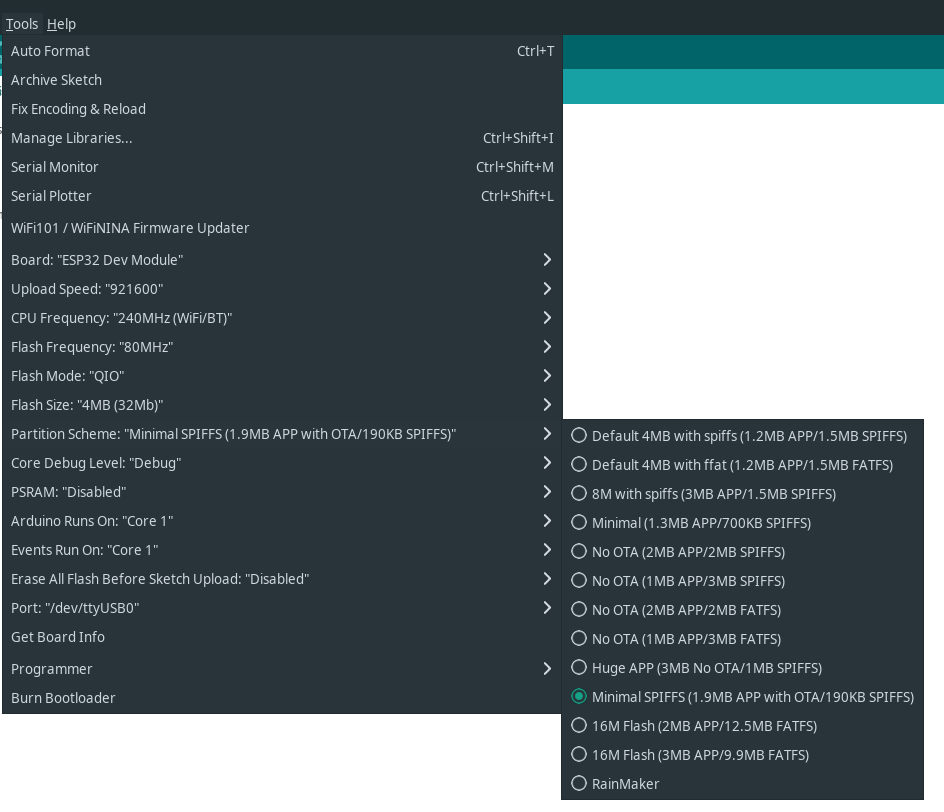Select the RainMaker partition scheme
Screen dimensions: 944x812
pos(742,784)
